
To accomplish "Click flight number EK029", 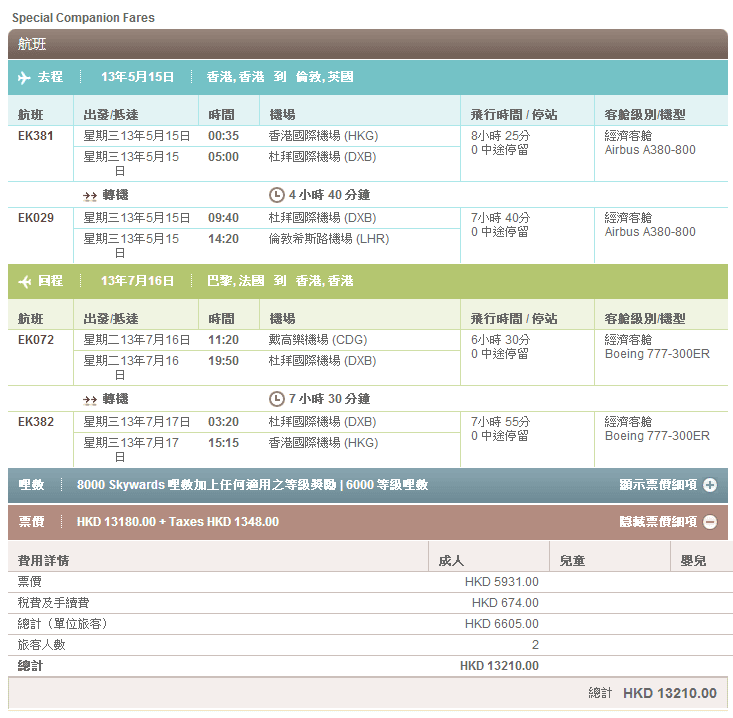I will pos(36,218).
